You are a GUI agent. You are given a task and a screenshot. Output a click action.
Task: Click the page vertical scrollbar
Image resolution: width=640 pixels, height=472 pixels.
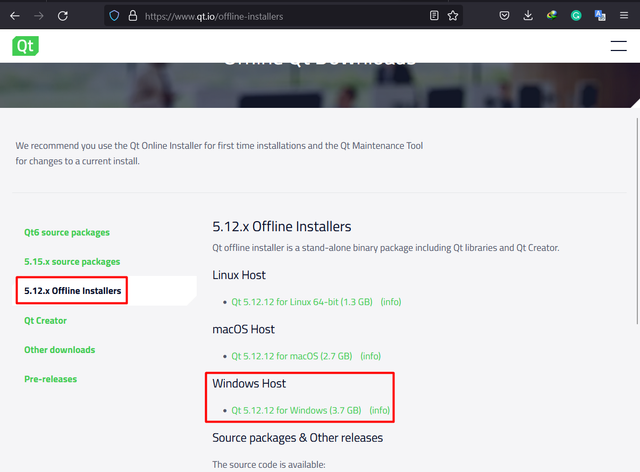pos(637,220)
